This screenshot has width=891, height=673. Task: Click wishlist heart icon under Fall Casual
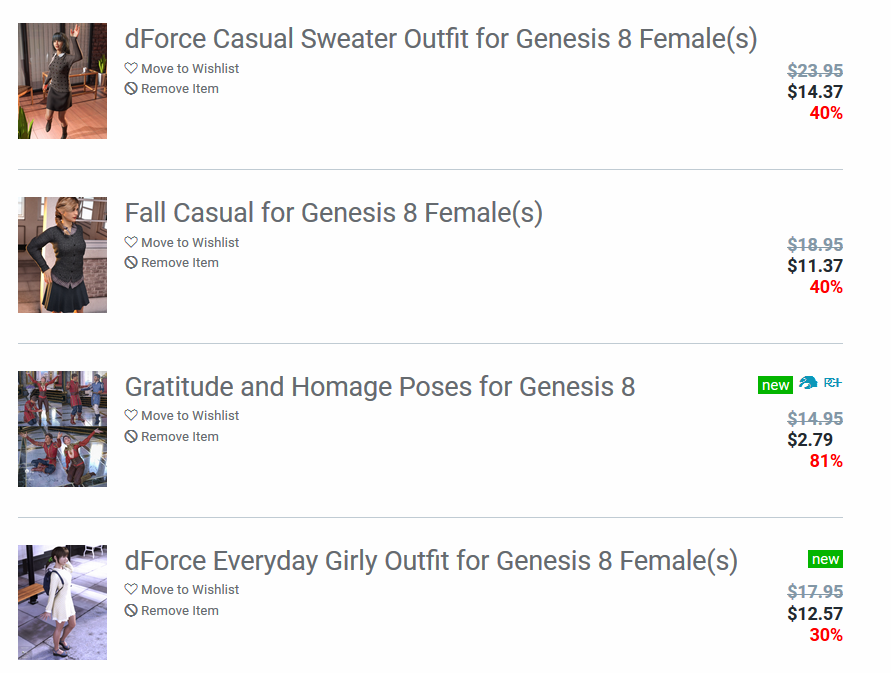131,243
